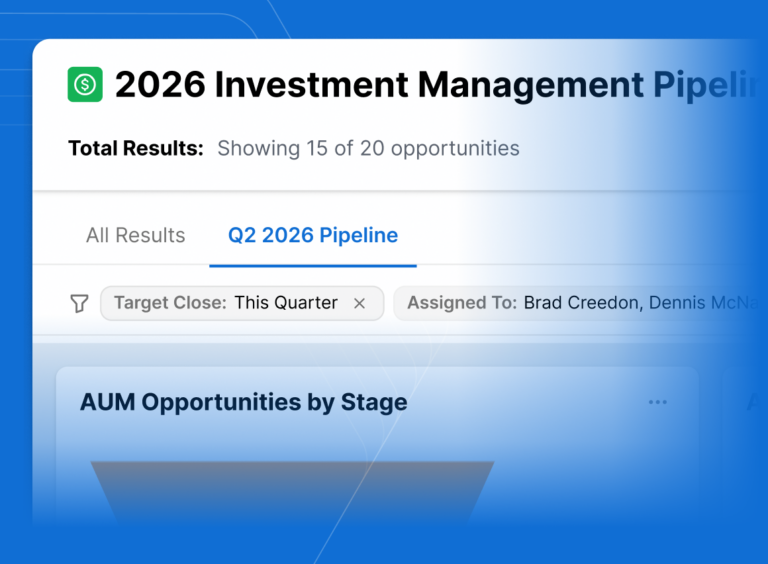Click the green dollar sign pipeline icon

tap(85, 84)
